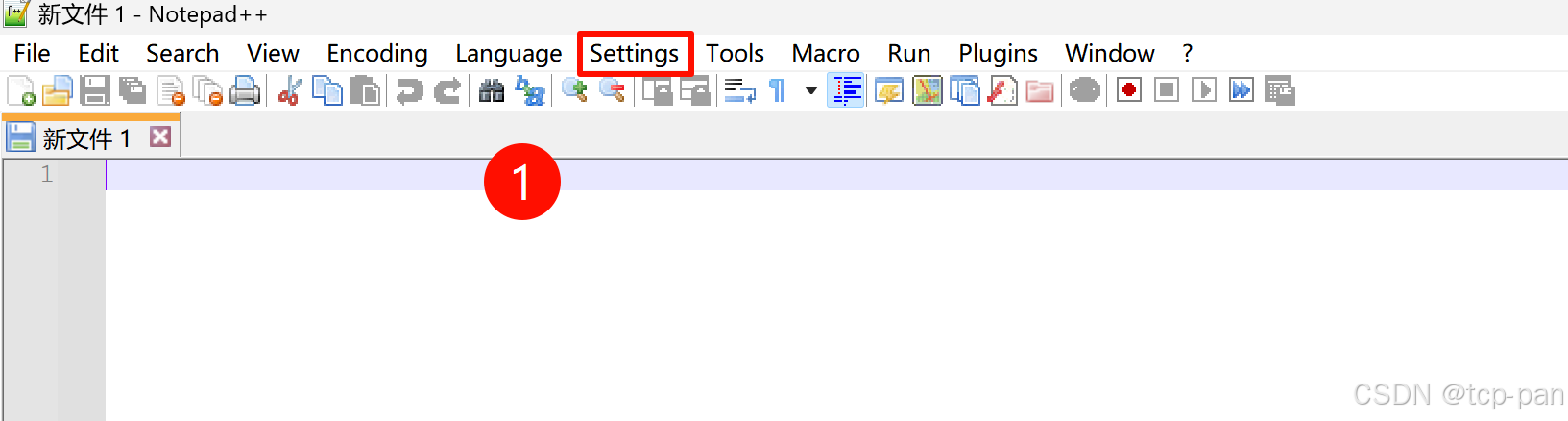This screenshot has height=421, width=1568.
Task: Undo the last action via toolbar arrow
Action: click(x=410, y=91)
